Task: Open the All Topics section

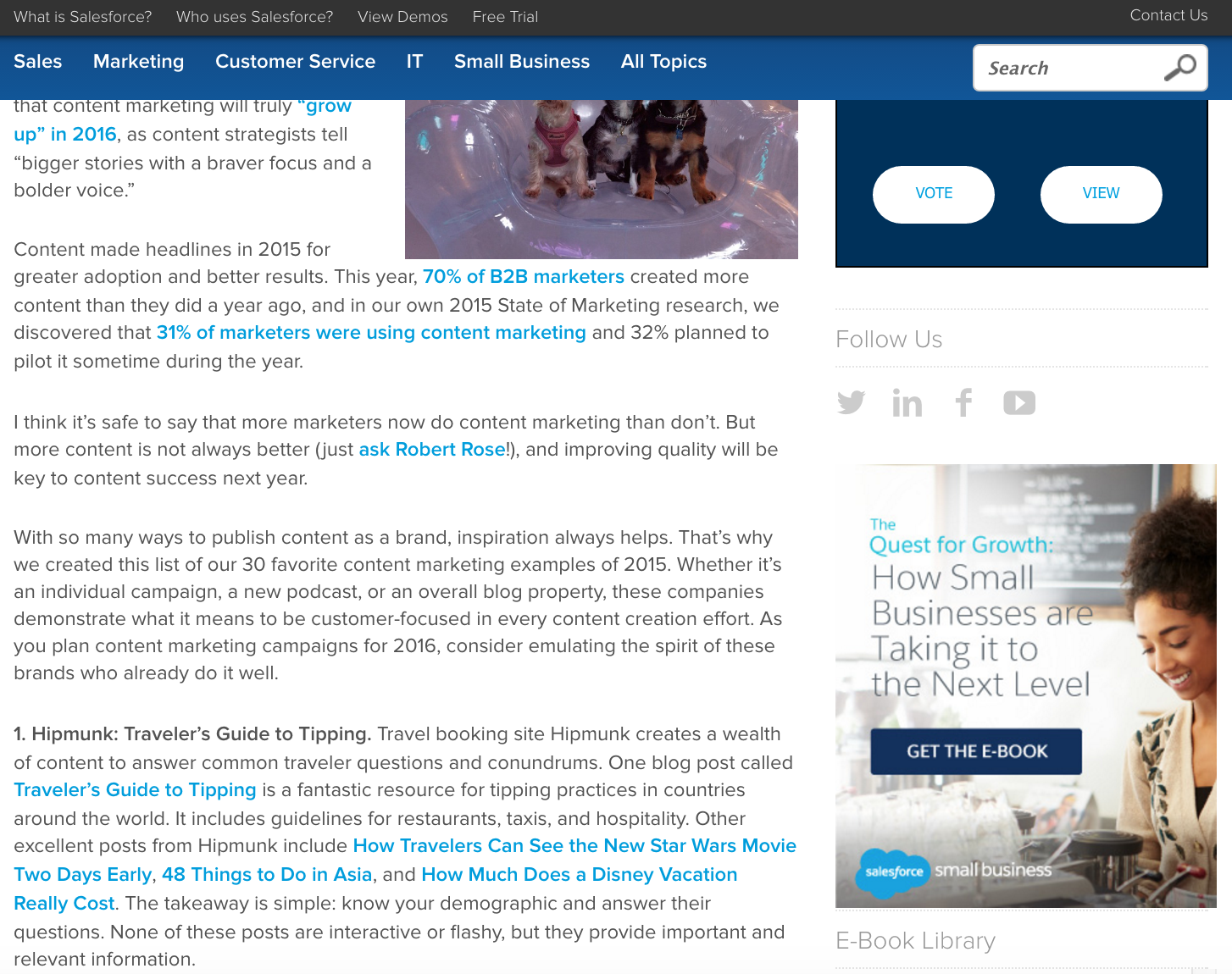Action: pos(663,61)
